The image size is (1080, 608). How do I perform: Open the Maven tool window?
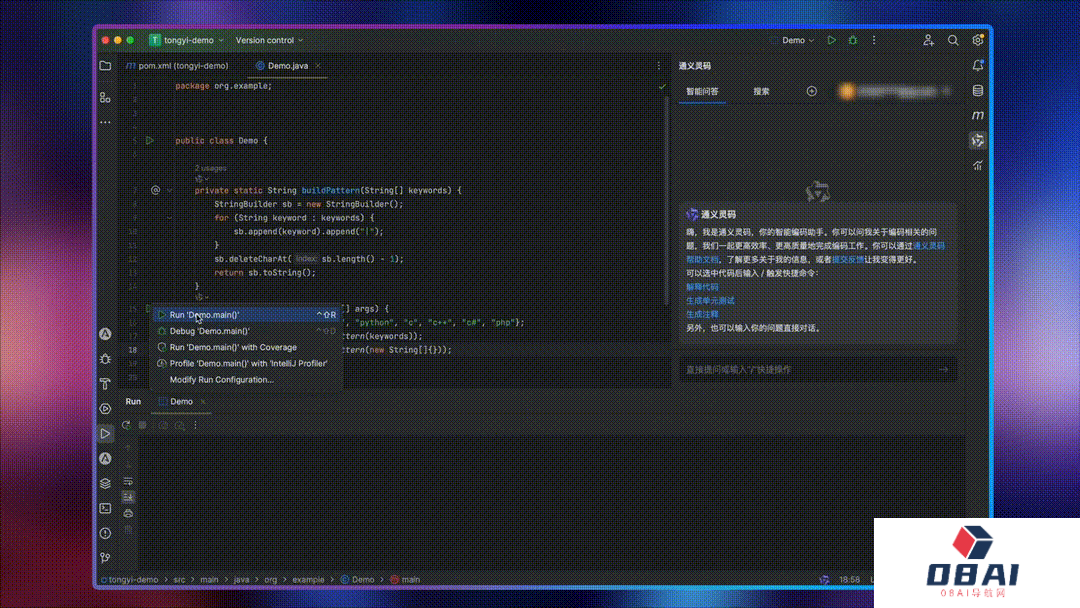coord(977,116)
